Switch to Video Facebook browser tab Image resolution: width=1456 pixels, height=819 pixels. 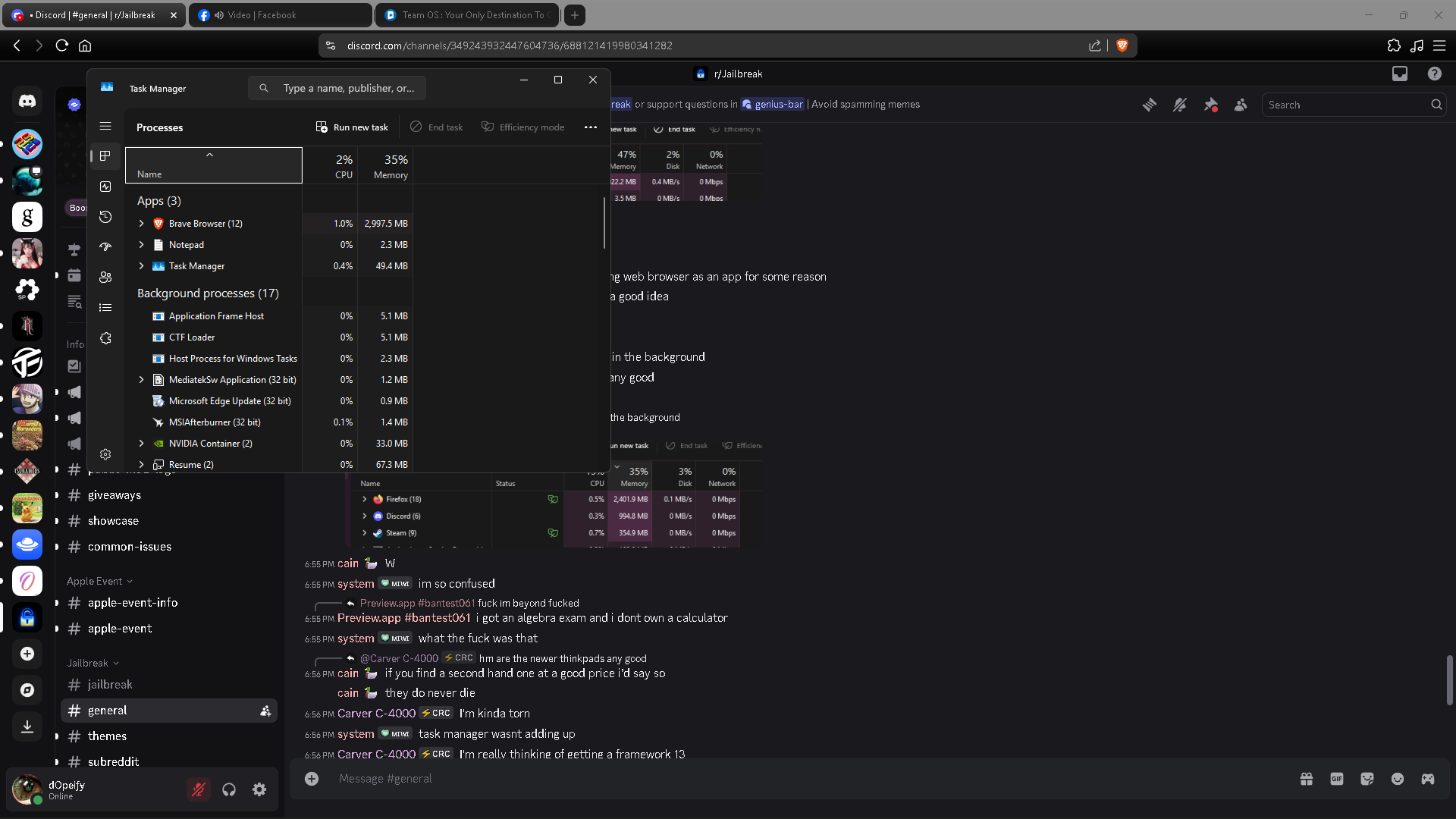(x=280, y=15)
